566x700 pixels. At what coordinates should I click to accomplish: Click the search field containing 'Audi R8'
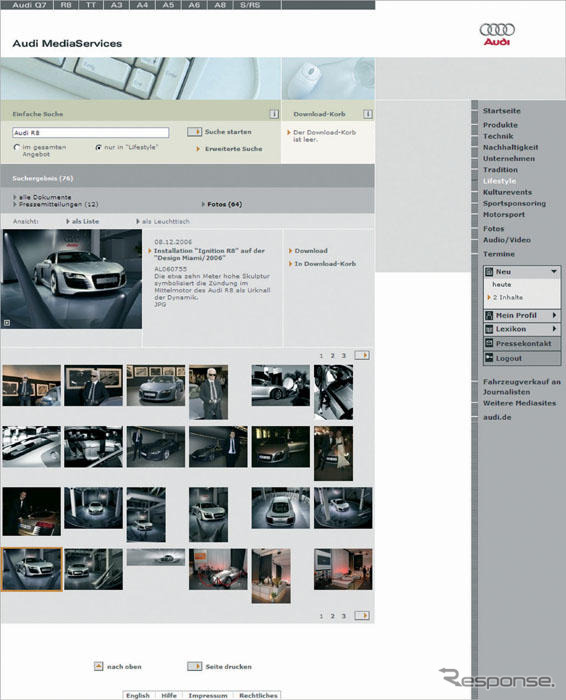pyautogui.click(x=91, y=133)
